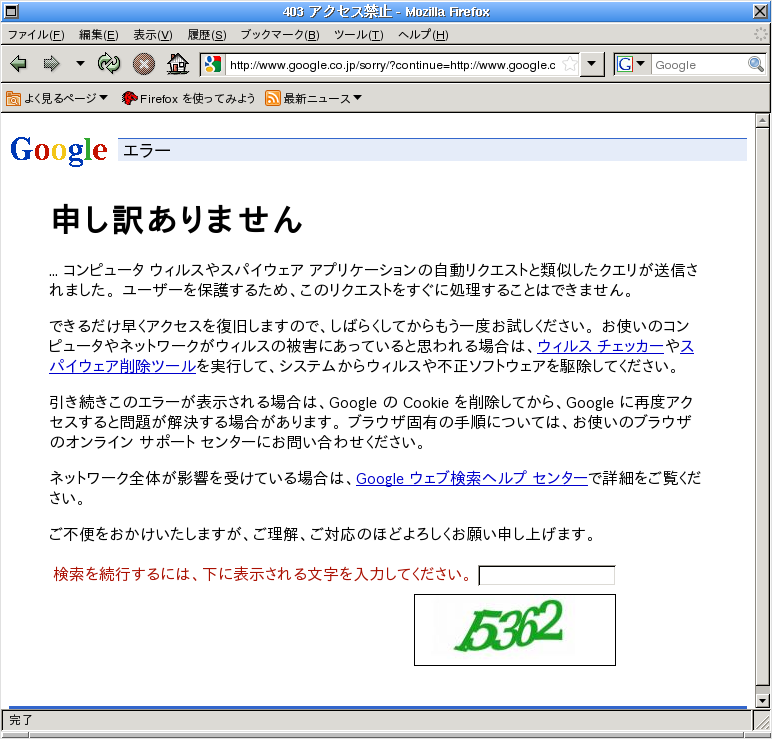Click the Forward arrow button
This screenshot has height=739, width=772.
click(x=52, y=64)
